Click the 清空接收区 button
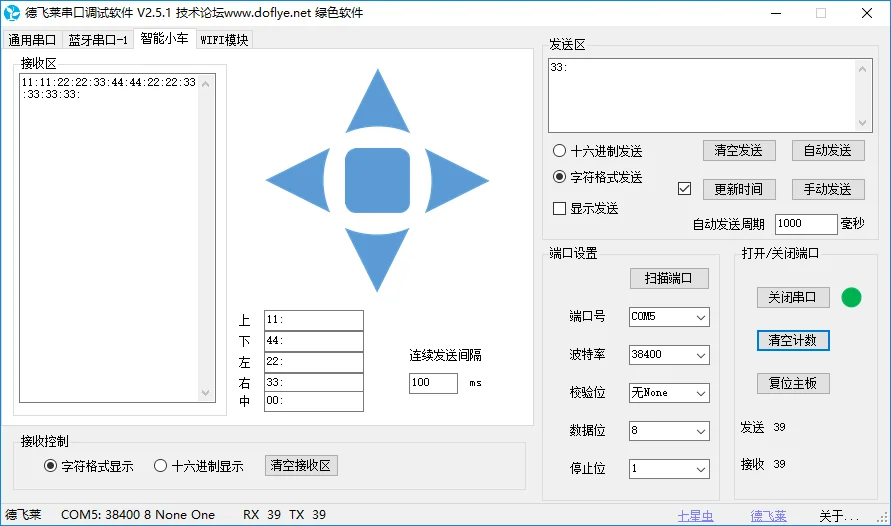The image size is (891, 526). click(x=301, y=466)
